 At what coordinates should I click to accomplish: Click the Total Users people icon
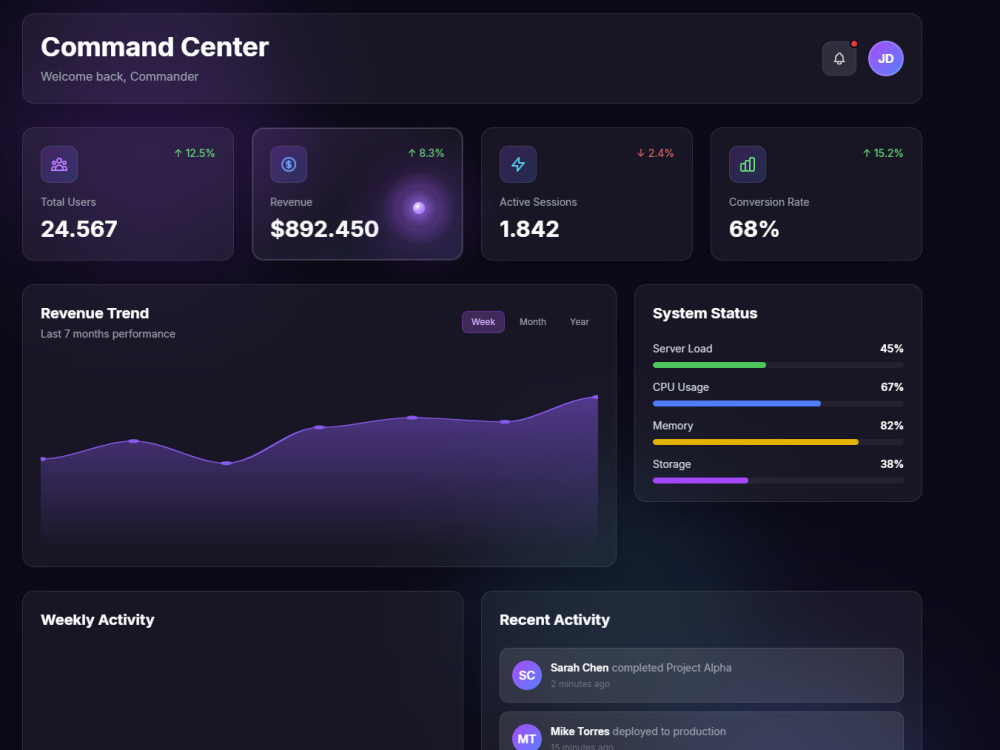click(59, 165)
